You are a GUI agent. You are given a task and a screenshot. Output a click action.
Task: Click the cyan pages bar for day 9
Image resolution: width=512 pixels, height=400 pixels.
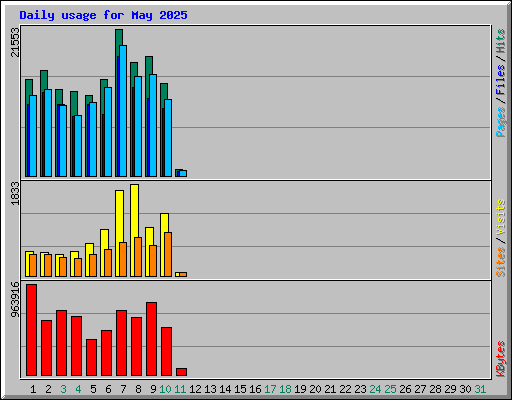[x=153, y=125]
